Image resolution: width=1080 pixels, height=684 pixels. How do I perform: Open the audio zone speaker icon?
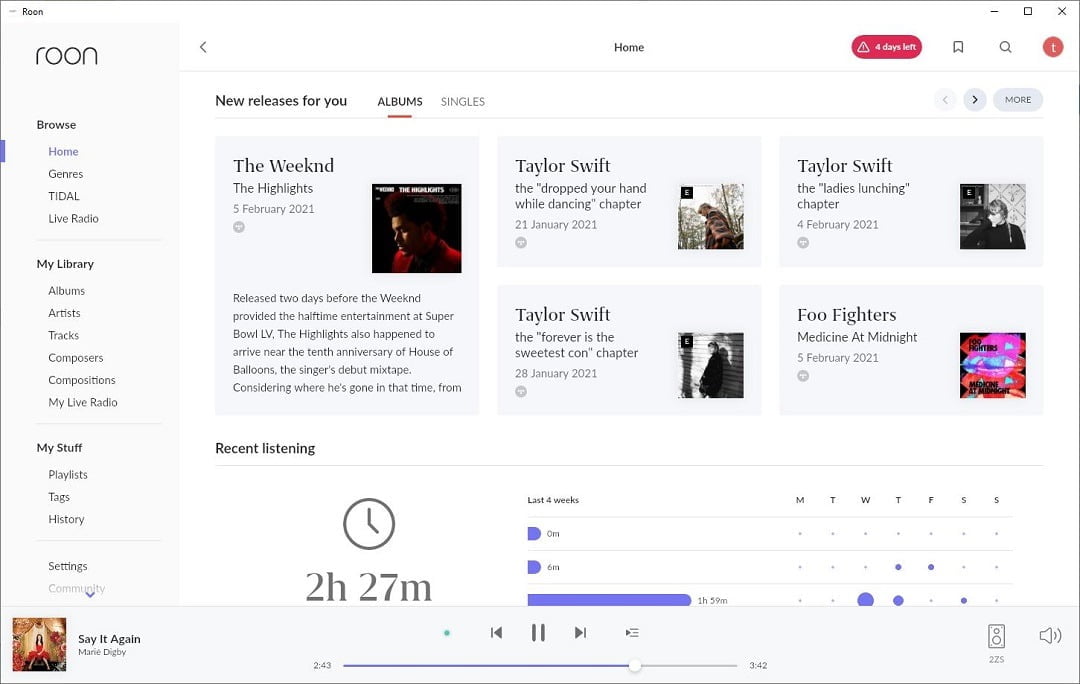(x=996, y=636)
